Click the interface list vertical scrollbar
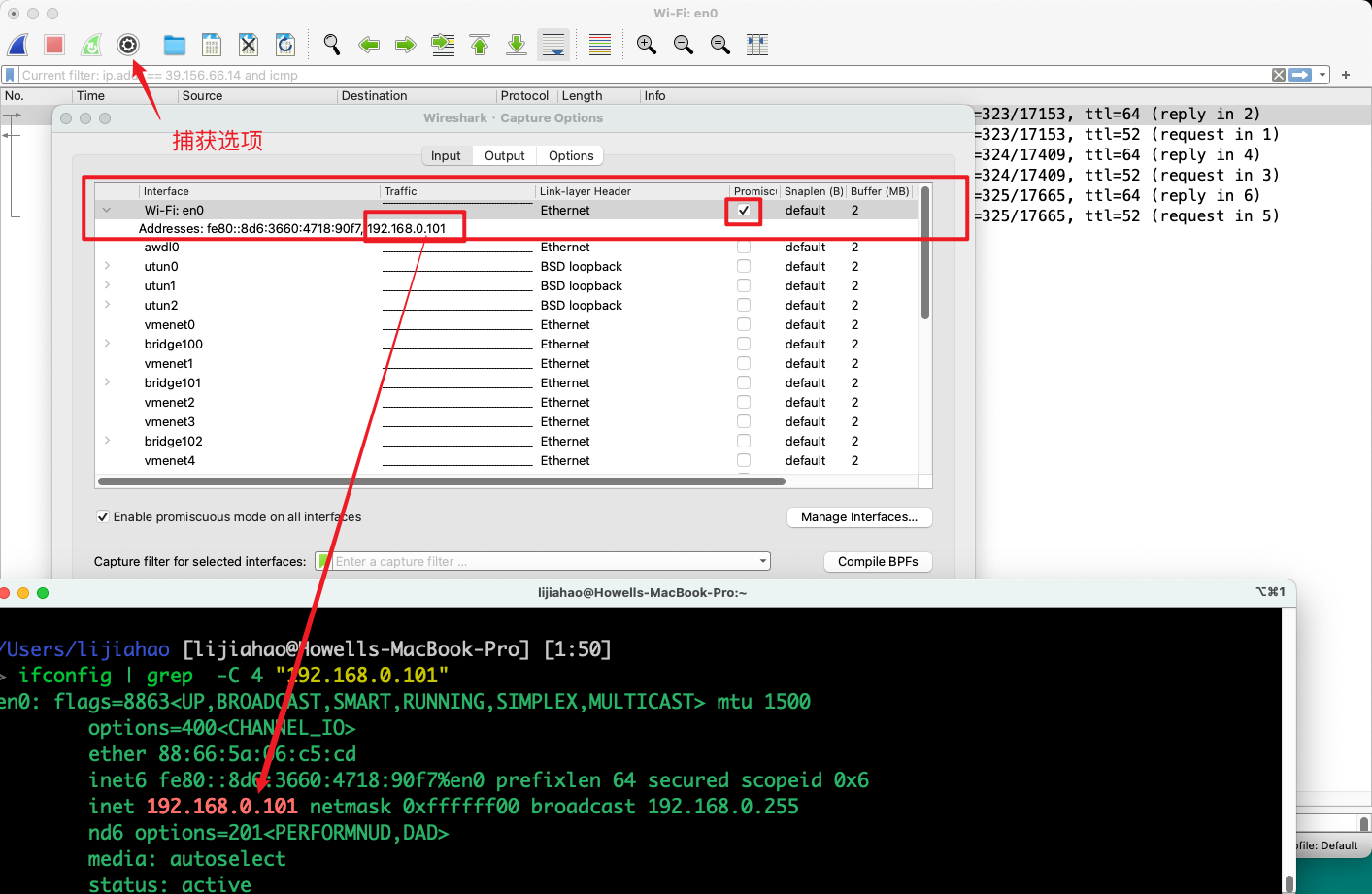1372x894 pixels. click(925, 254)
